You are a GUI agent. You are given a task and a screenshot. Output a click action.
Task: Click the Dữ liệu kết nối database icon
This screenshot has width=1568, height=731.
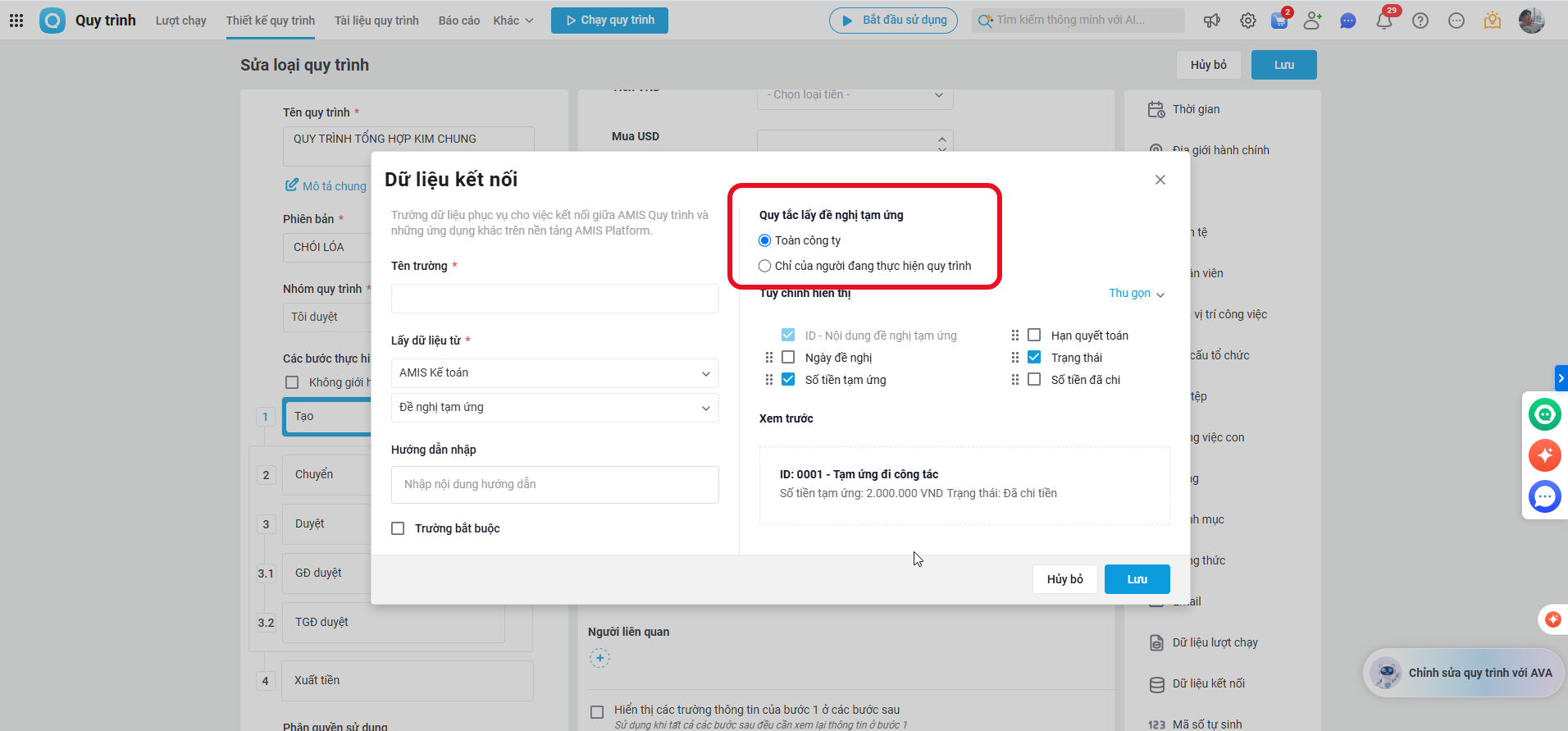pyautogui.click(x=1156, y=683)
